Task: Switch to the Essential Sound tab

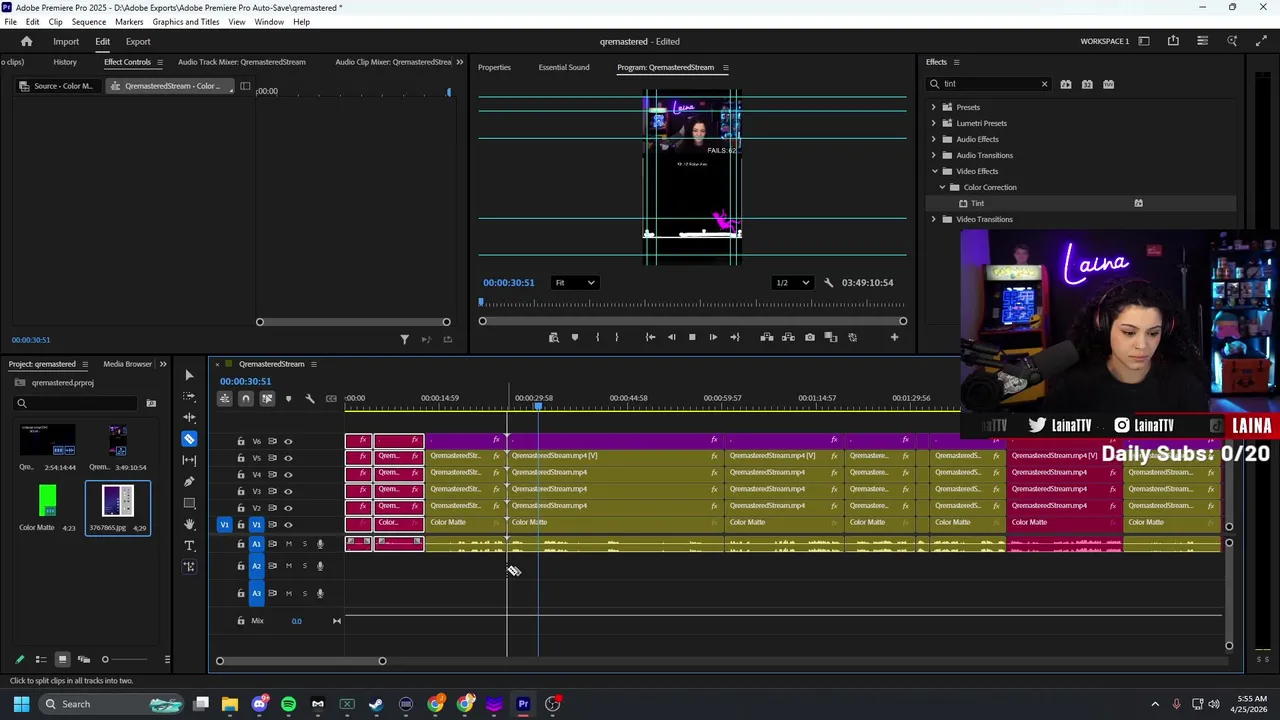Action: click(564, 68)
